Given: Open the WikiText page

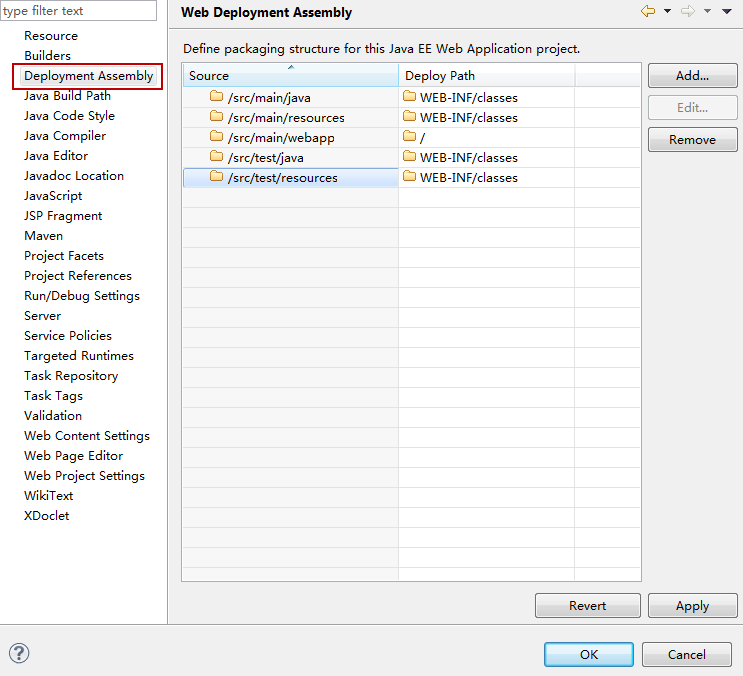Looking at the screenshot, I should pyautogui.click(x=48, y=495).
